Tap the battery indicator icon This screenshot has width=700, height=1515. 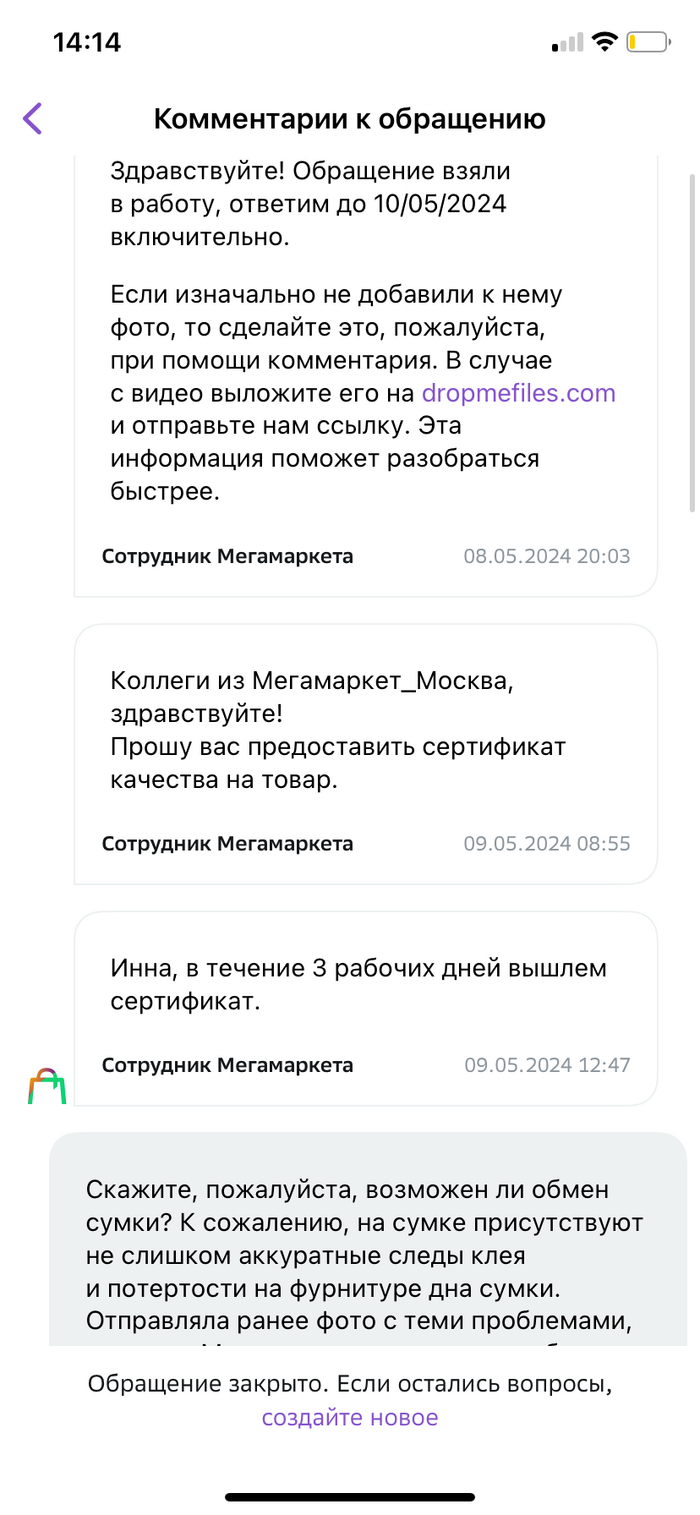click(x=648, y=42)
